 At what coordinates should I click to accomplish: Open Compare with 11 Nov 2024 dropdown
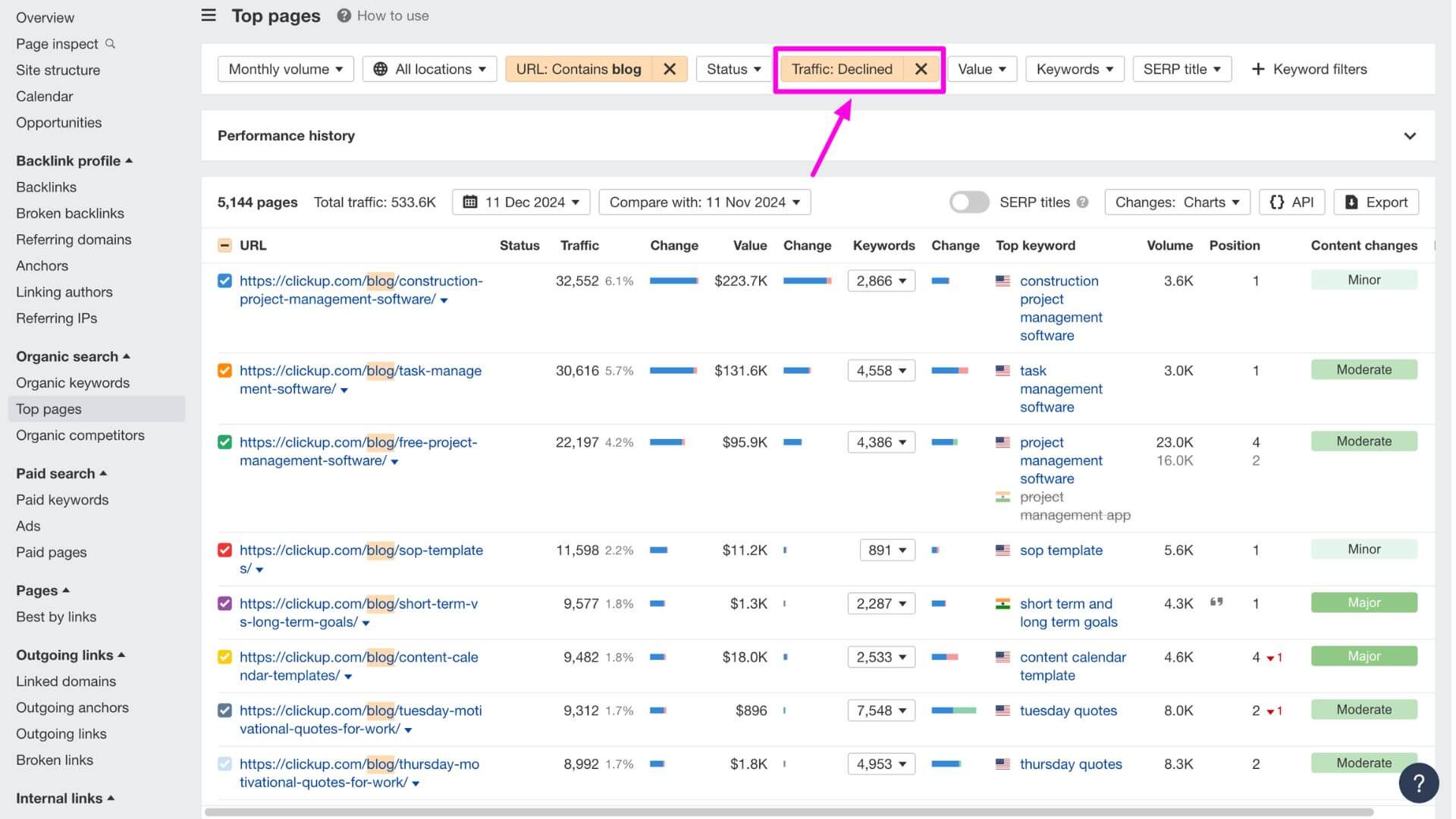[x=704, y=202]
